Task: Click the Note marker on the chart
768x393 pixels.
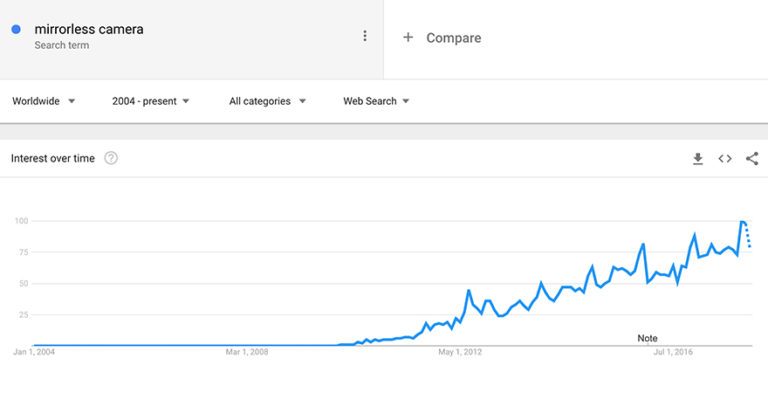Action: click(x=647, y=338)
